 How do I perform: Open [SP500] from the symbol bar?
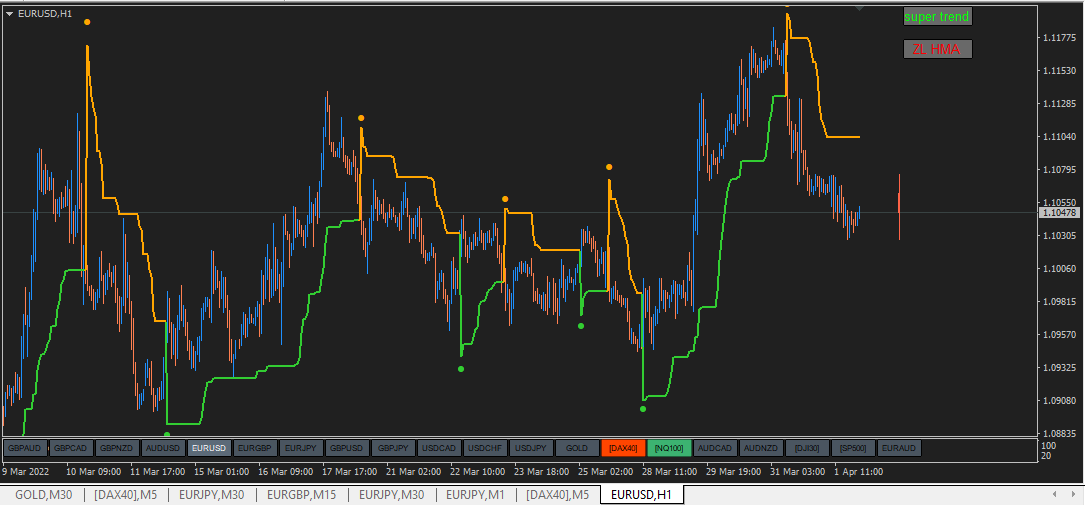853,449
